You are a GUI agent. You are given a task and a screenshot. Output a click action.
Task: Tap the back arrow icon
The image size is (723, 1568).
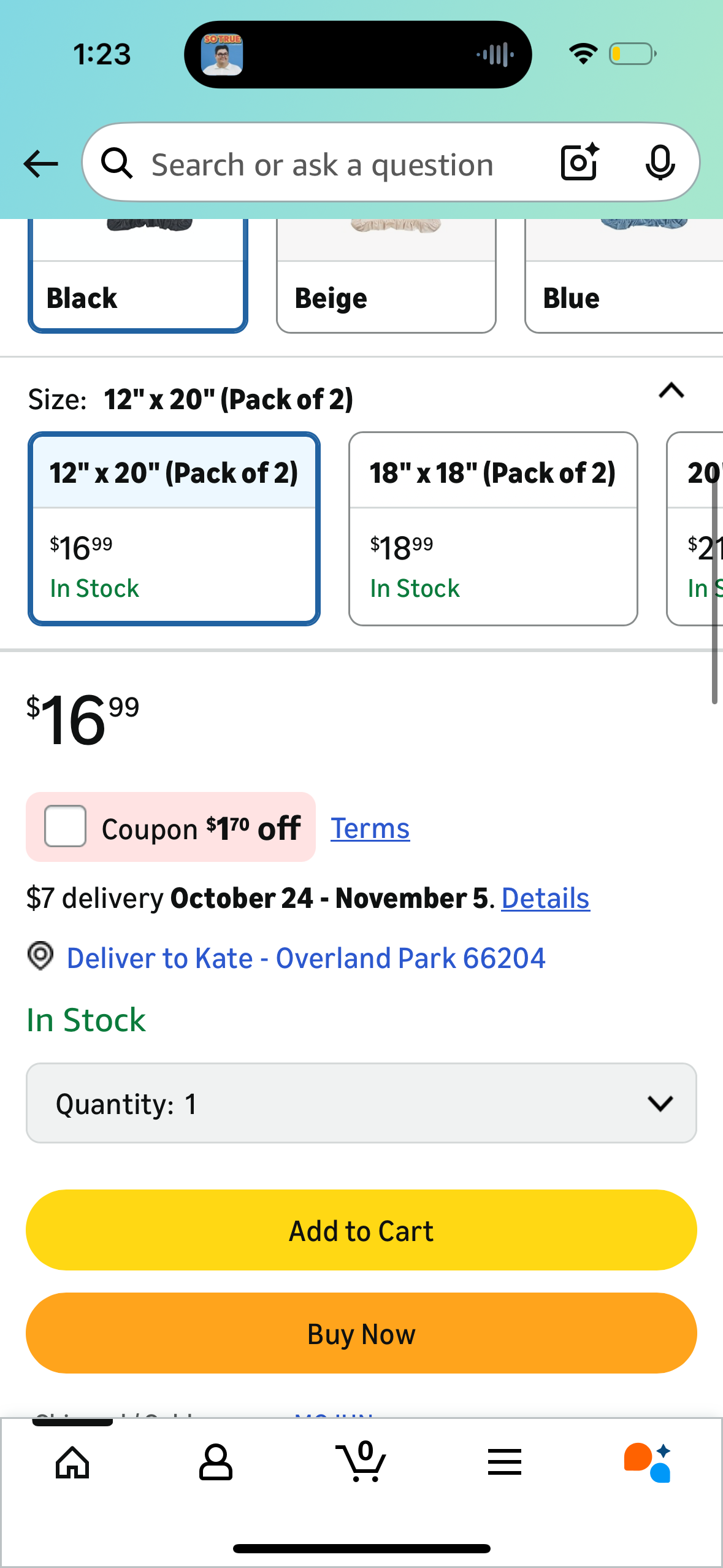pyautogui.click(x=40, y=164)
